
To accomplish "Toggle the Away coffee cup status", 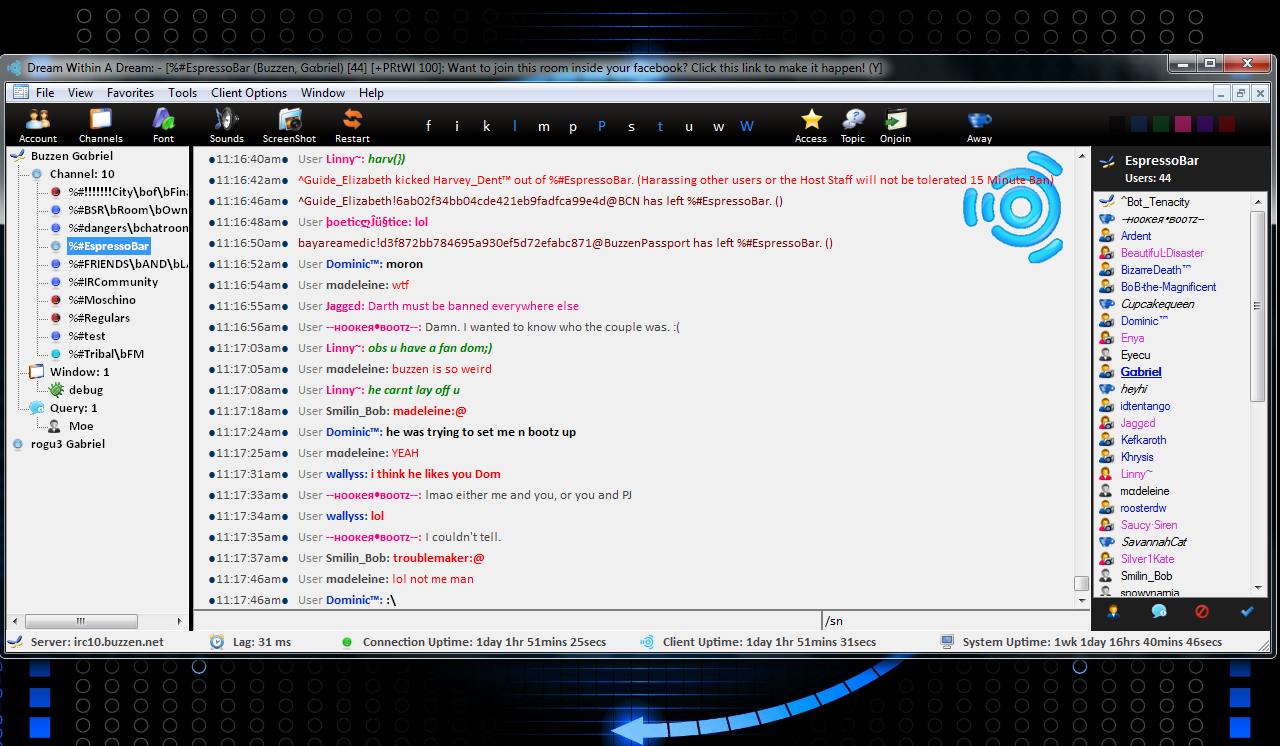I will (979, 125).
